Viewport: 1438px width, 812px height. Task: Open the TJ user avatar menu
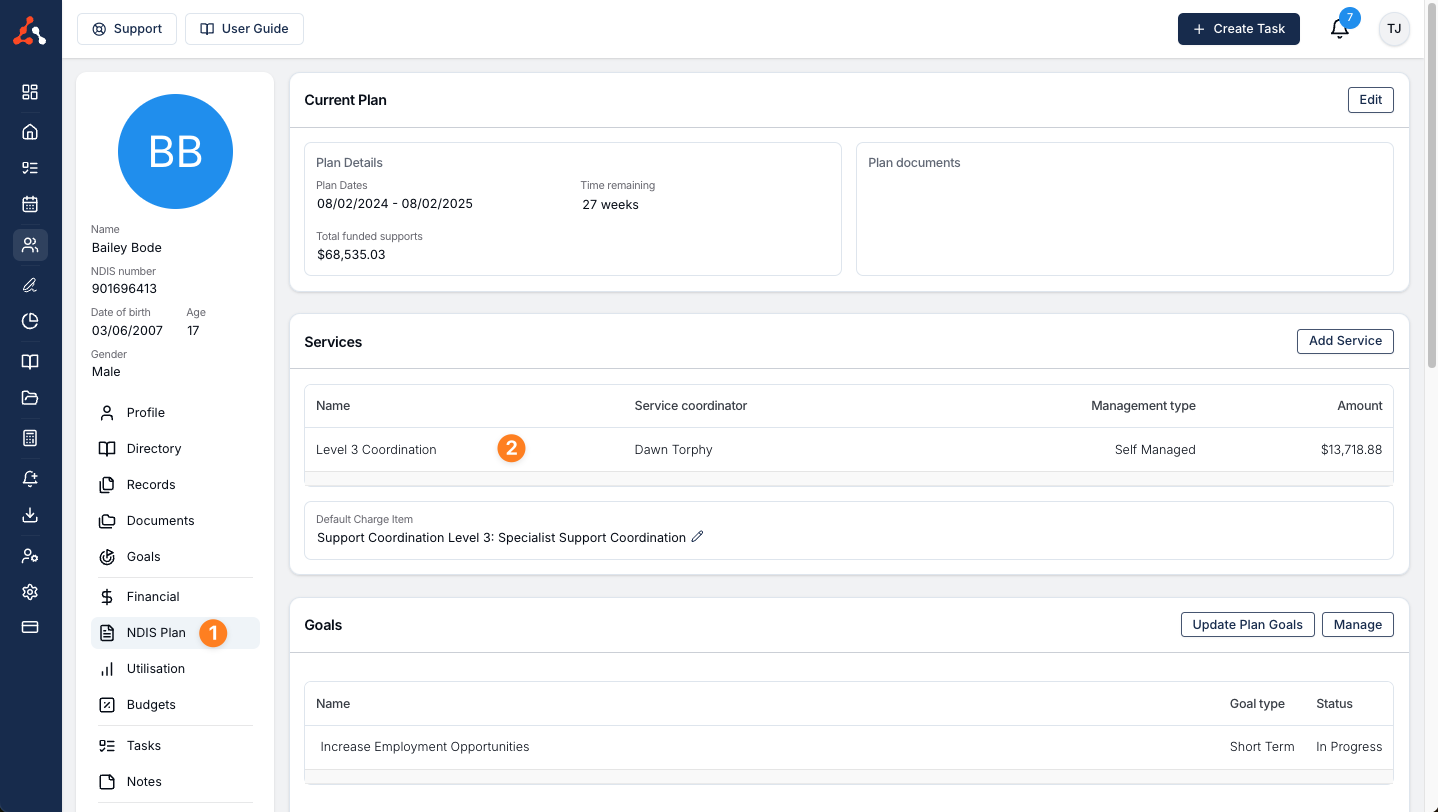point(1394,29)
